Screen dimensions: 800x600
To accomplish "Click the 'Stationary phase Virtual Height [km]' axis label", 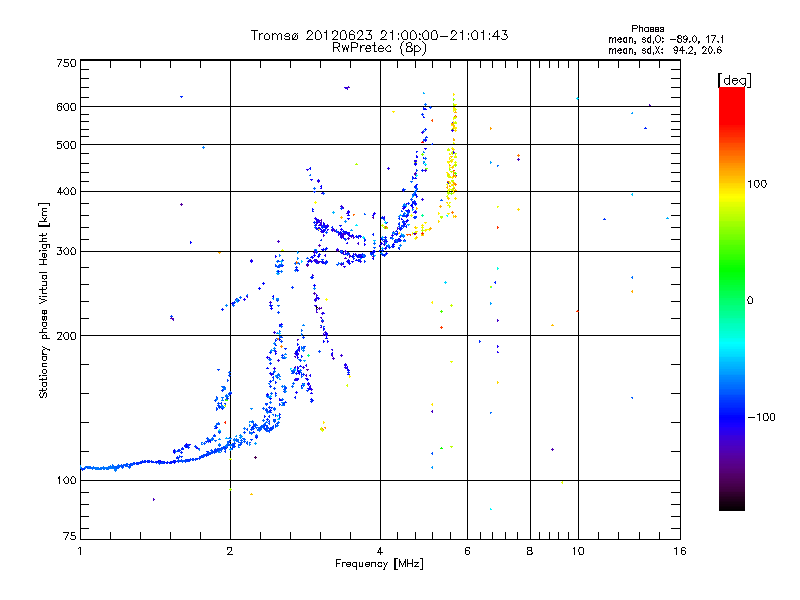I will 43,300.
